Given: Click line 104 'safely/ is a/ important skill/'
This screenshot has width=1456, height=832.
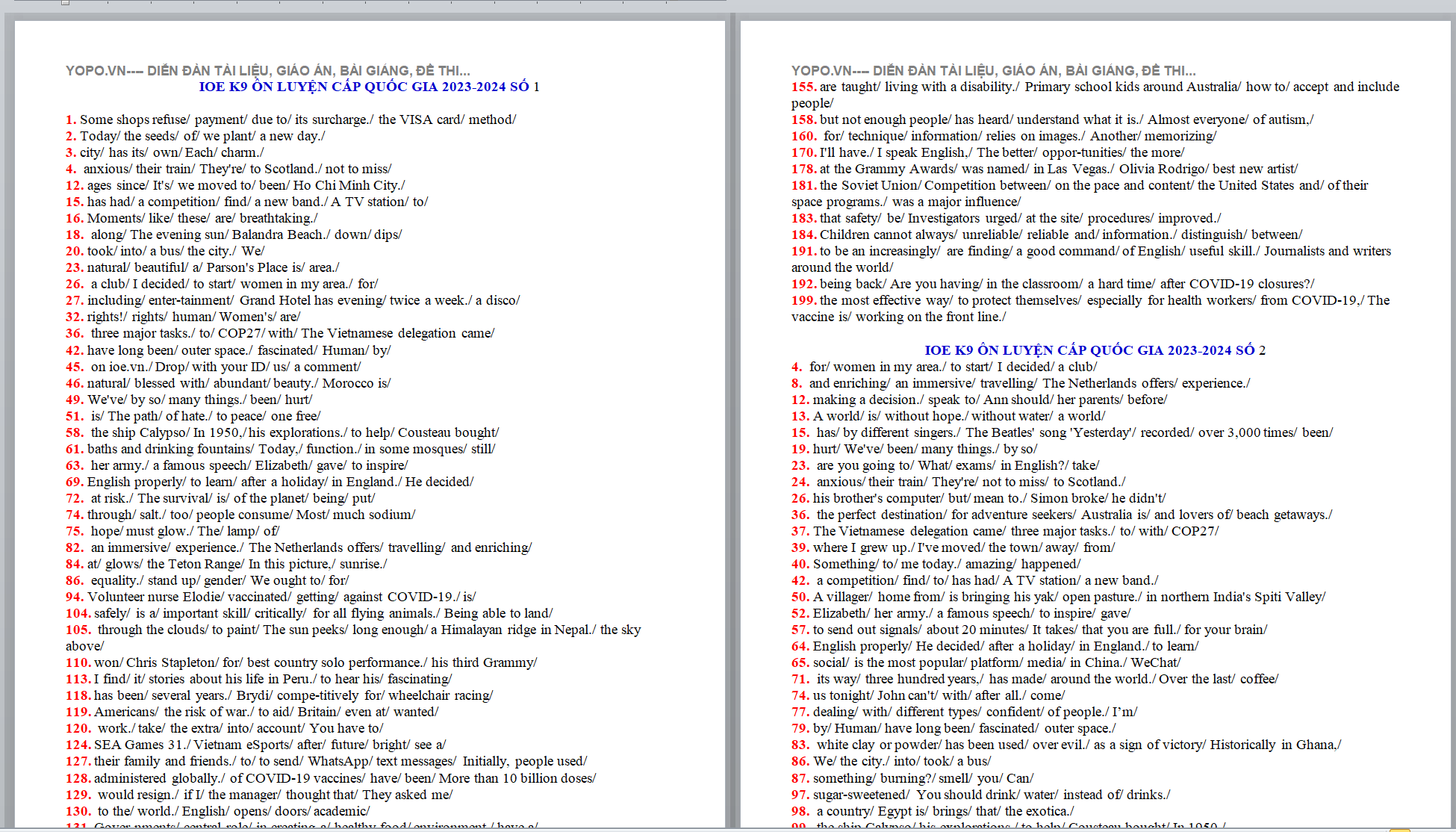Looking at the screenshot, I should point(309,613).
